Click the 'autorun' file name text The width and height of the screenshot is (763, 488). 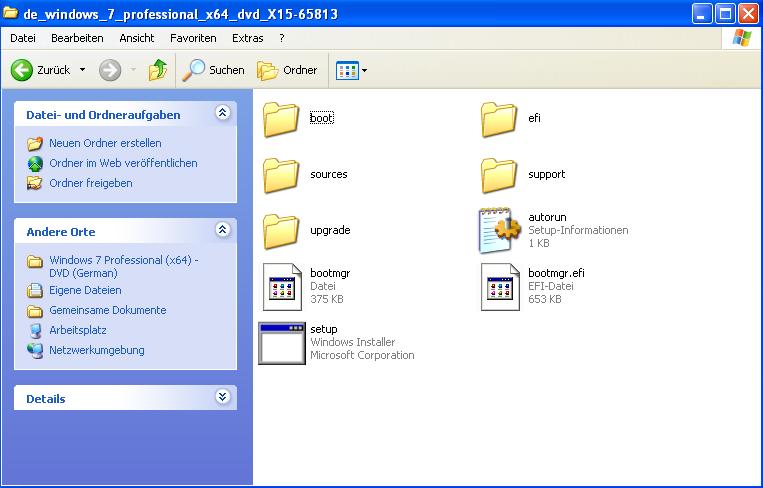[x=547, y=217]
